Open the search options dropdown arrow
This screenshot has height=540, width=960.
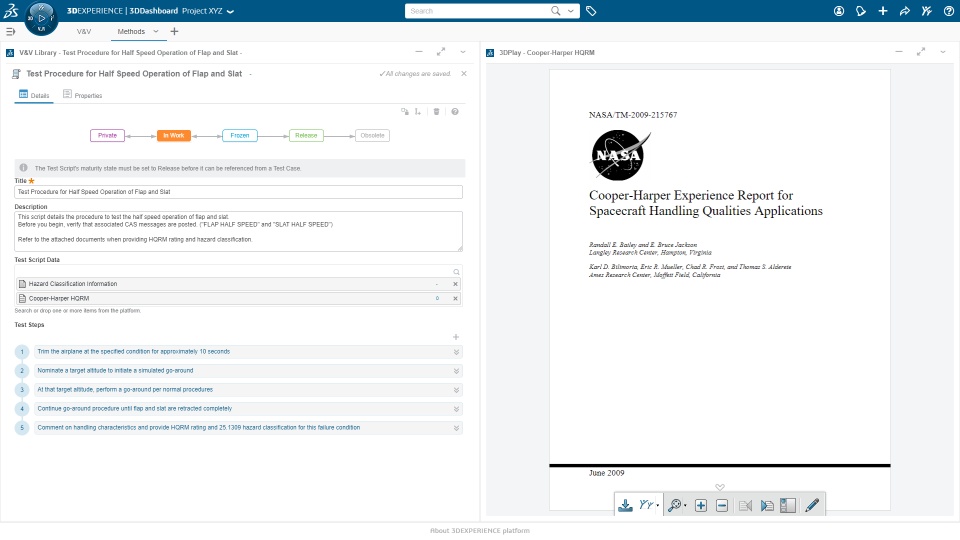point(571,10)
